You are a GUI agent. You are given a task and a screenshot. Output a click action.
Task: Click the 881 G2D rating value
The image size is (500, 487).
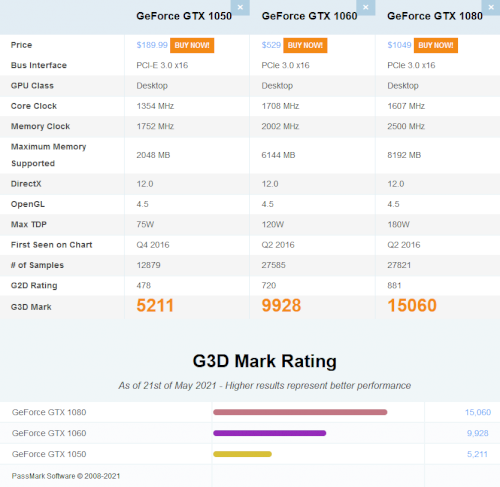pyautogui.click(x=394, y=285)
